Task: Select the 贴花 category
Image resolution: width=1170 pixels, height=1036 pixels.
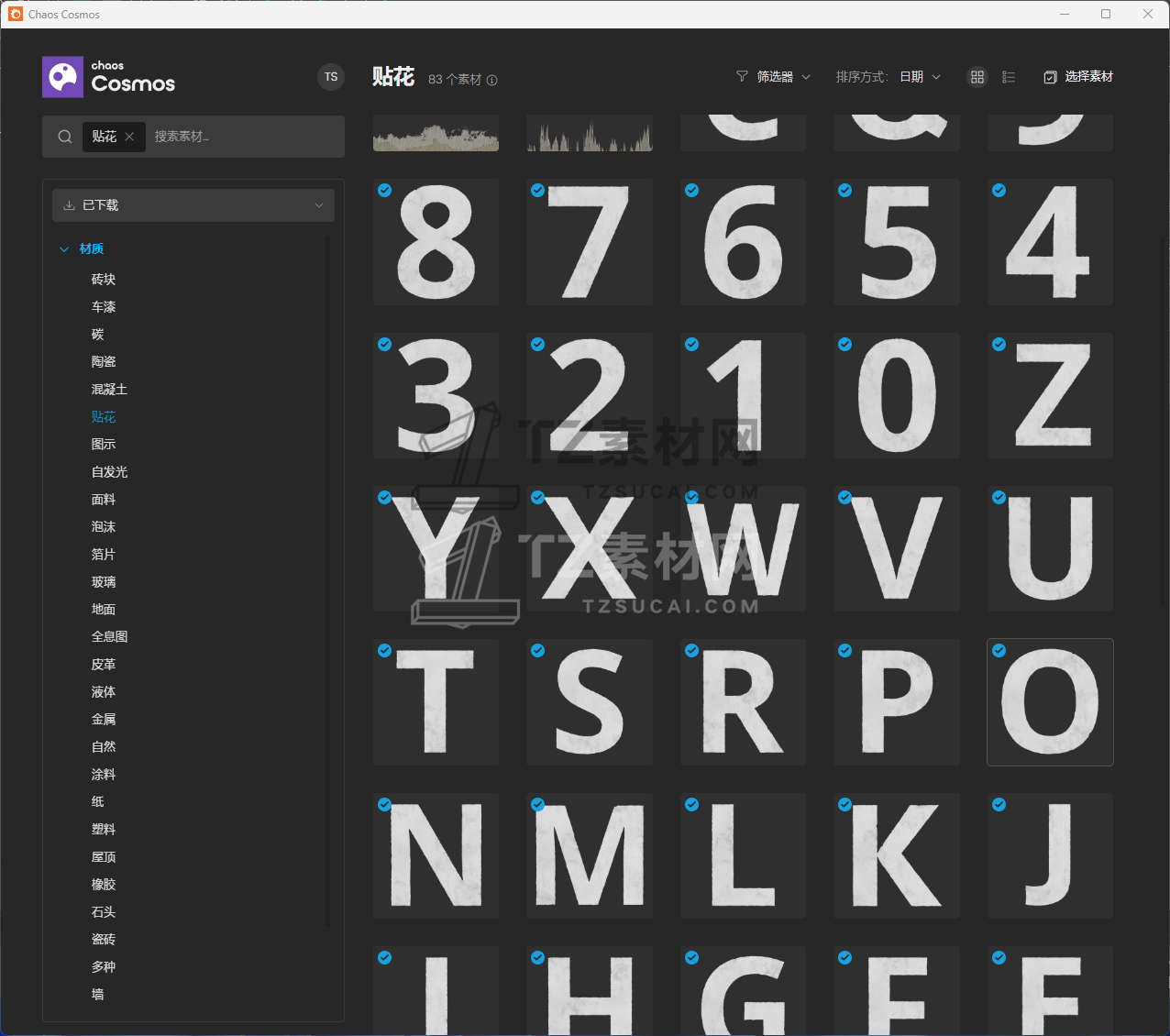Action: (x=104, y=417)
